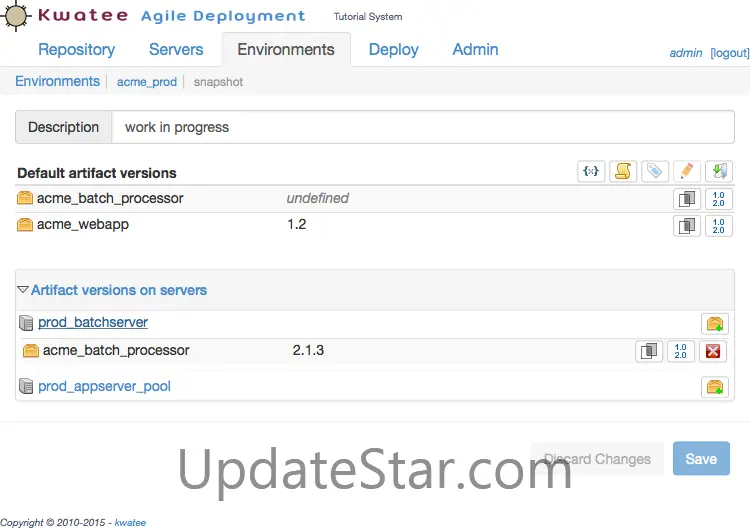Click package icon beside acme_webapp

coord(25,224)
